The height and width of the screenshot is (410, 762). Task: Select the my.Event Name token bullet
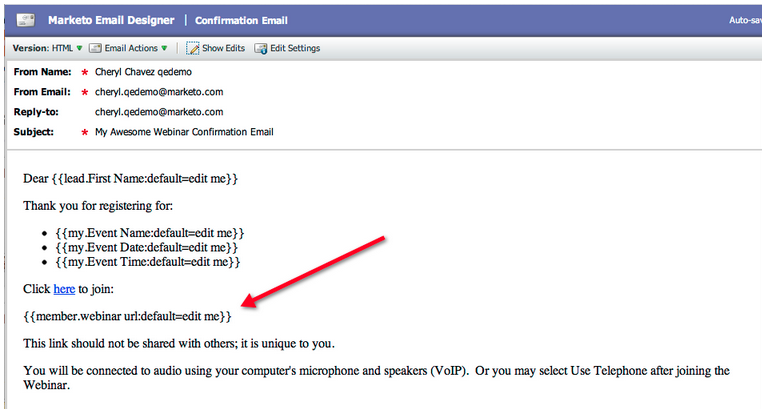click(x=150, y=233)
